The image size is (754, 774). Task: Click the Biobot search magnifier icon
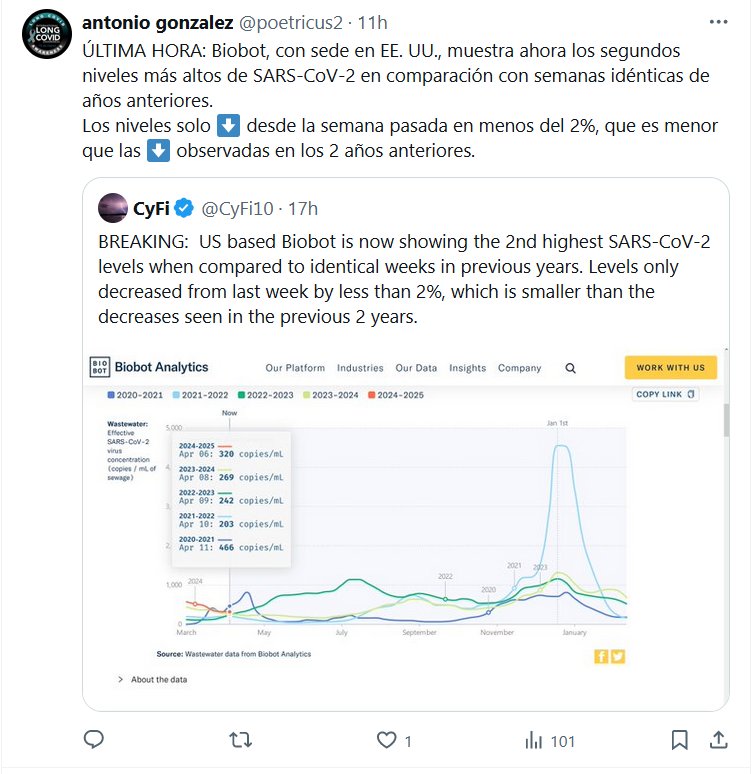570,368
